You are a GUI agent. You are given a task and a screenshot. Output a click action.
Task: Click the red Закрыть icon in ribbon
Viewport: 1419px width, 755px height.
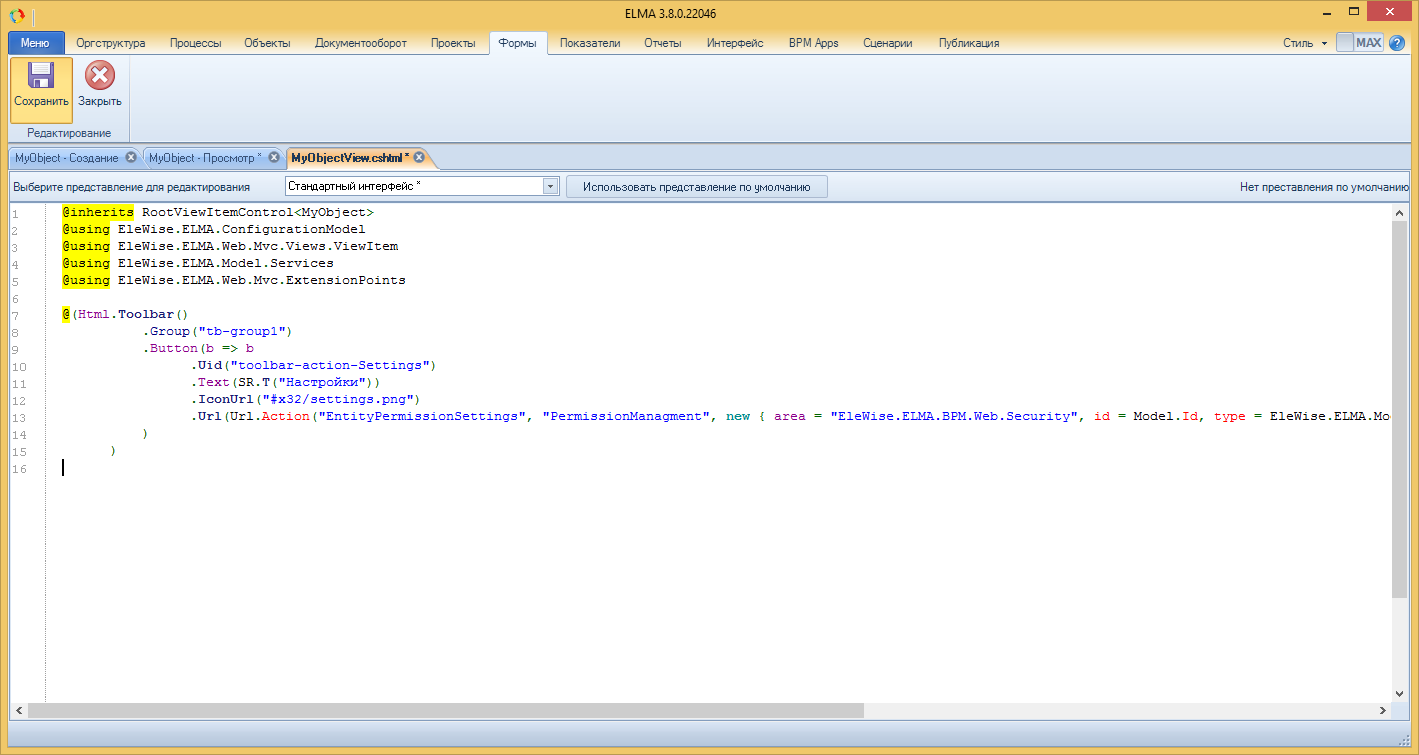(x=100, y=77)
